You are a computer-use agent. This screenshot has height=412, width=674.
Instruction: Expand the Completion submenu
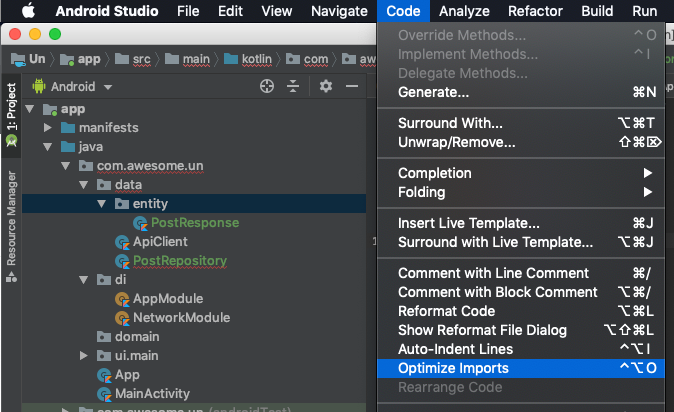[x=521, y=173]
